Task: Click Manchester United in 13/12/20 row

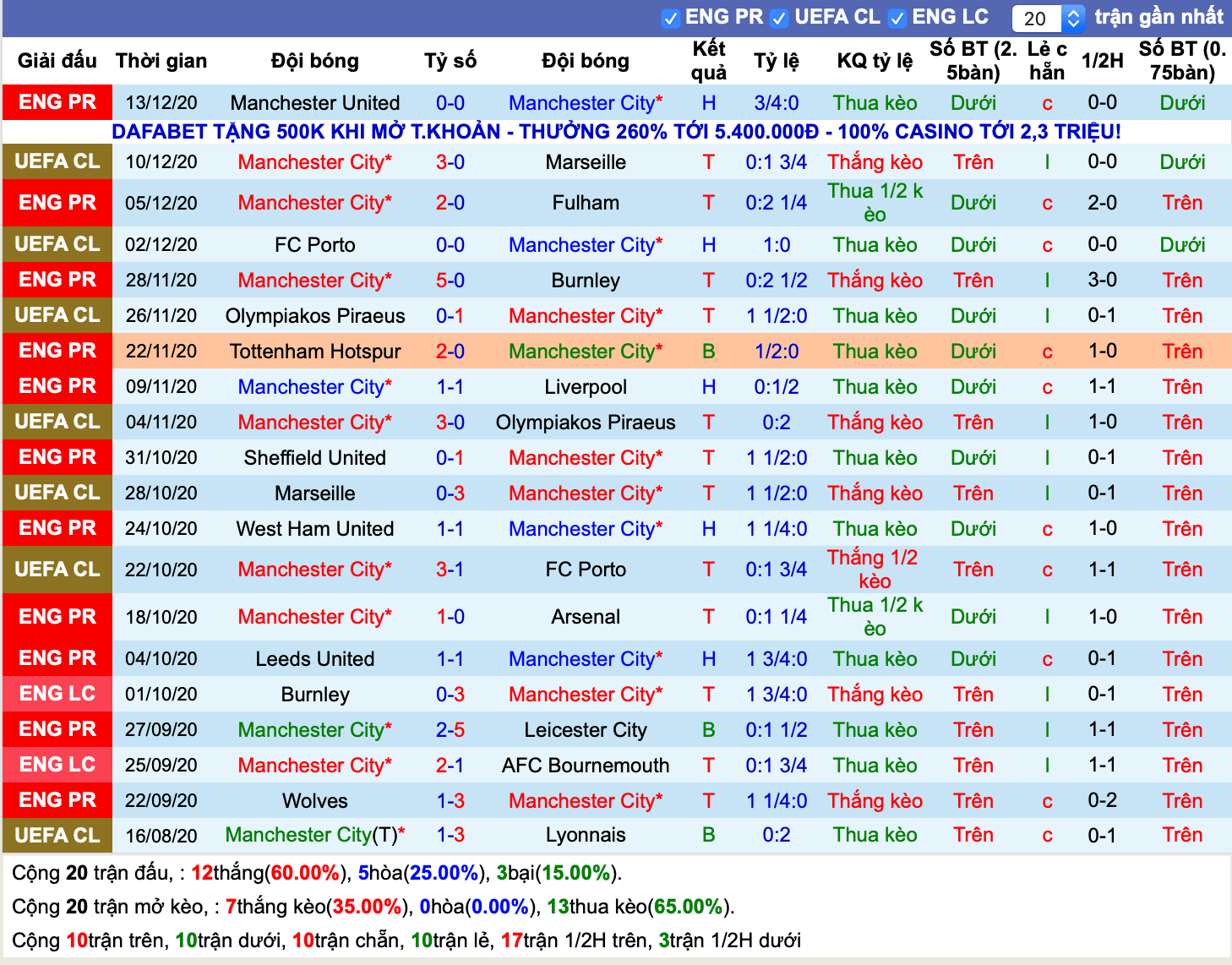Action: [315, 103]
